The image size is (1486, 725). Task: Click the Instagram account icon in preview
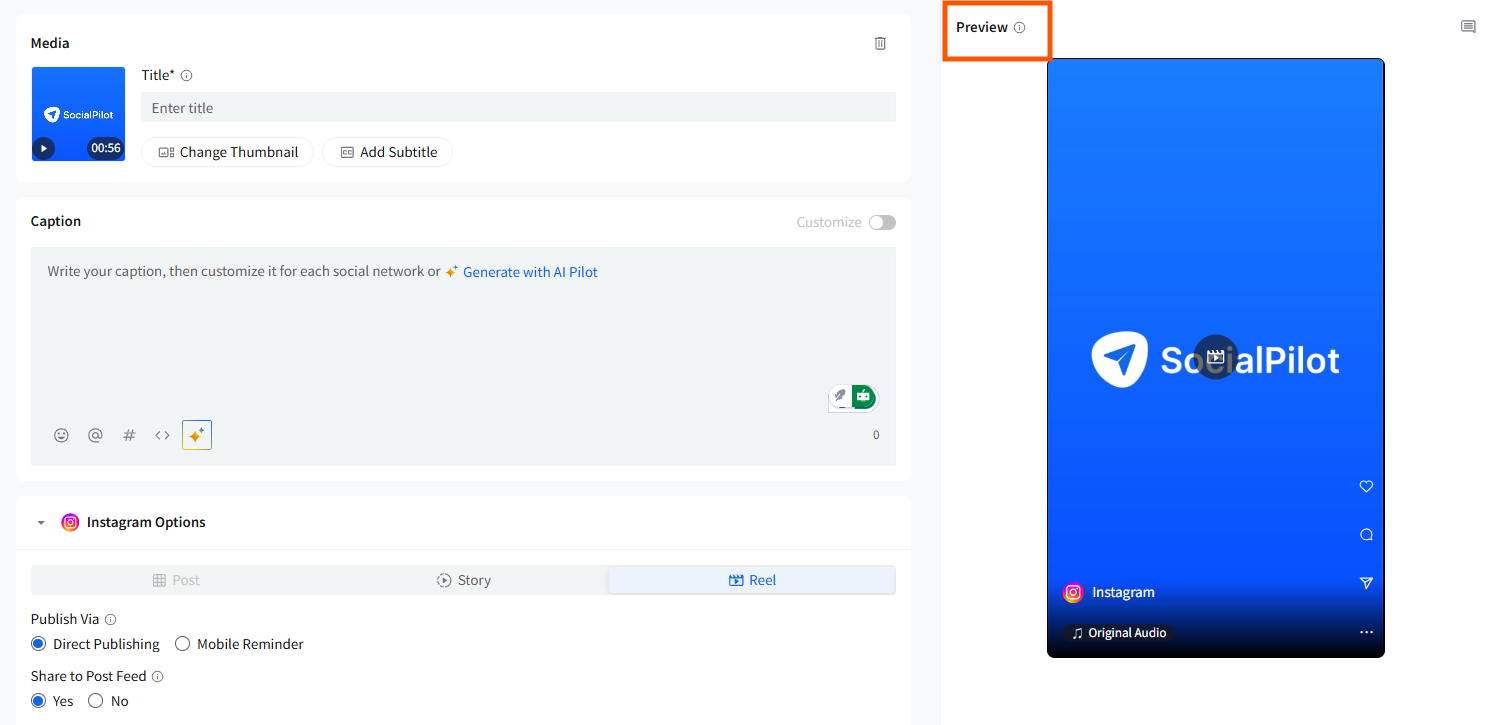pyautogui.click(x=1073, y=592)
